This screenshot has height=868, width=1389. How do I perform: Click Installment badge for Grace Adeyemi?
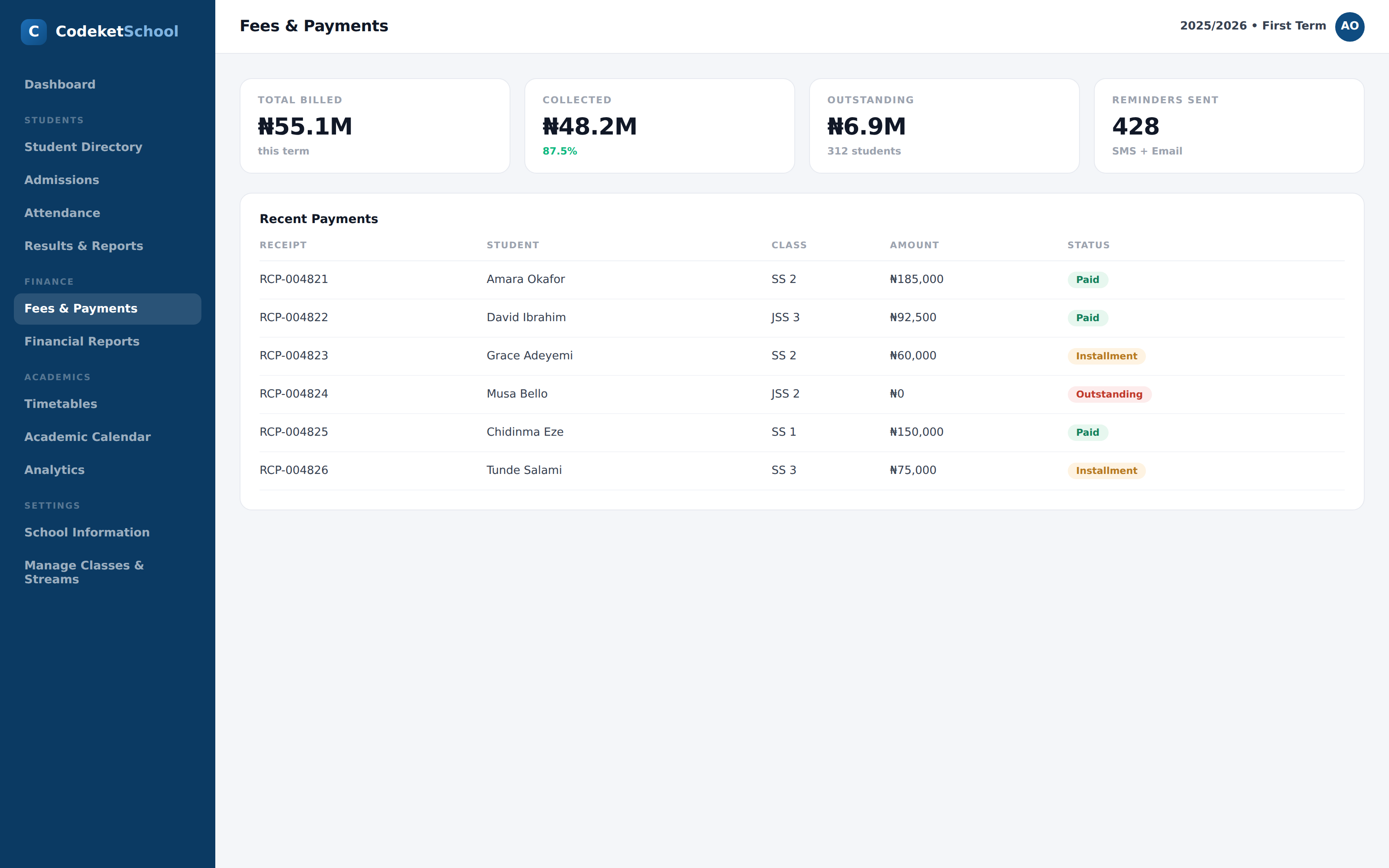1106,356
